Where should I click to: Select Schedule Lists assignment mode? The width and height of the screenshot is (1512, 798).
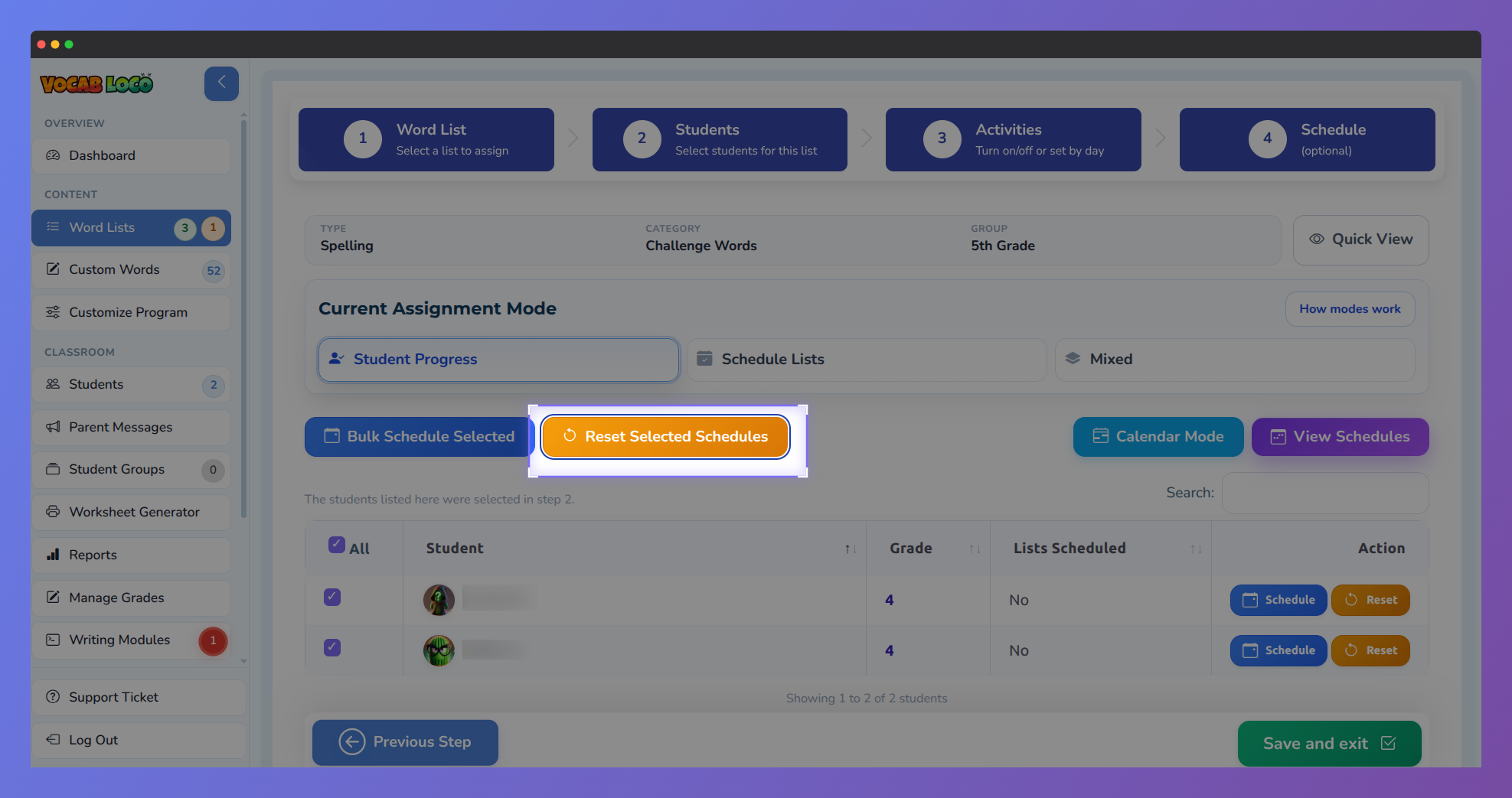867,360
